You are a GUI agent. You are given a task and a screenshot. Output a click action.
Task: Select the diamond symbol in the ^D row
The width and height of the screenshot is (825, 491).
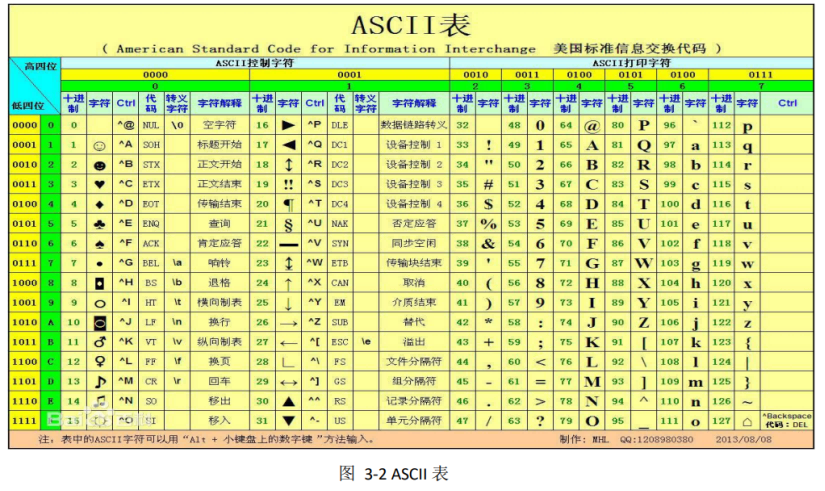pos(99,204)
